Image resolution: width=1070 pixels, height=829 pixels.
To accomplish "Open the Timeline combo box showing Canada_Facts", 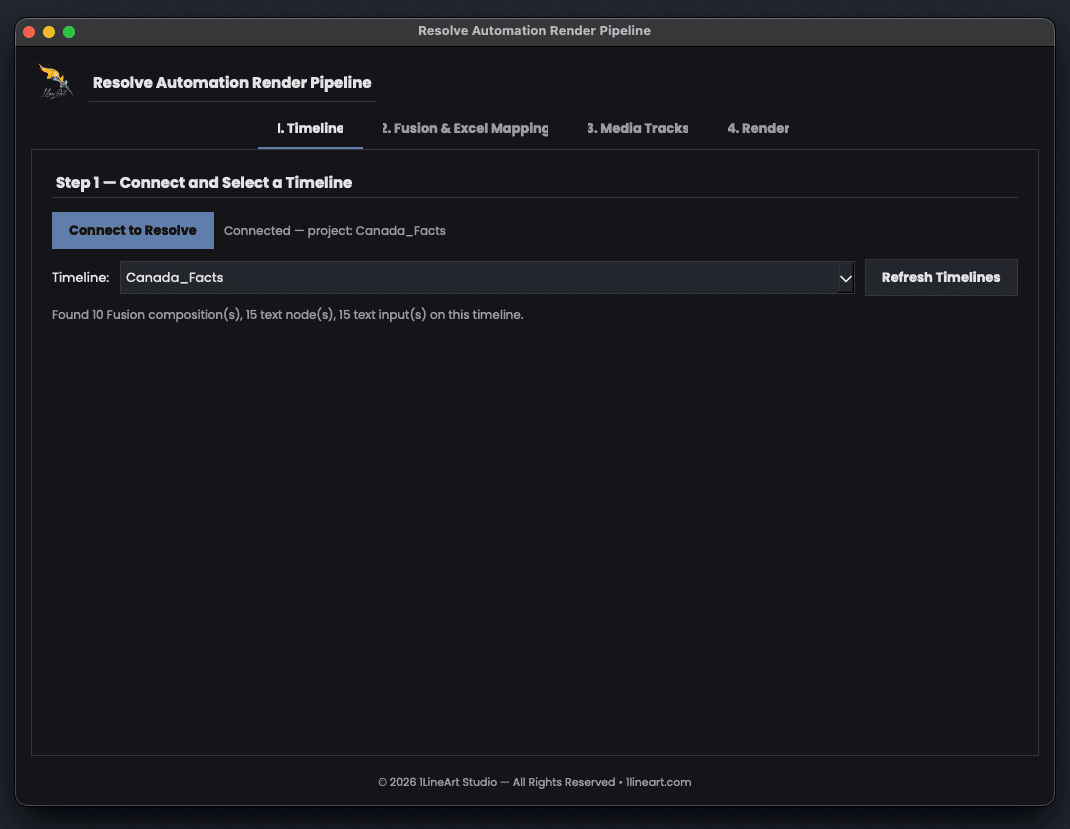I will click(487, 278).
